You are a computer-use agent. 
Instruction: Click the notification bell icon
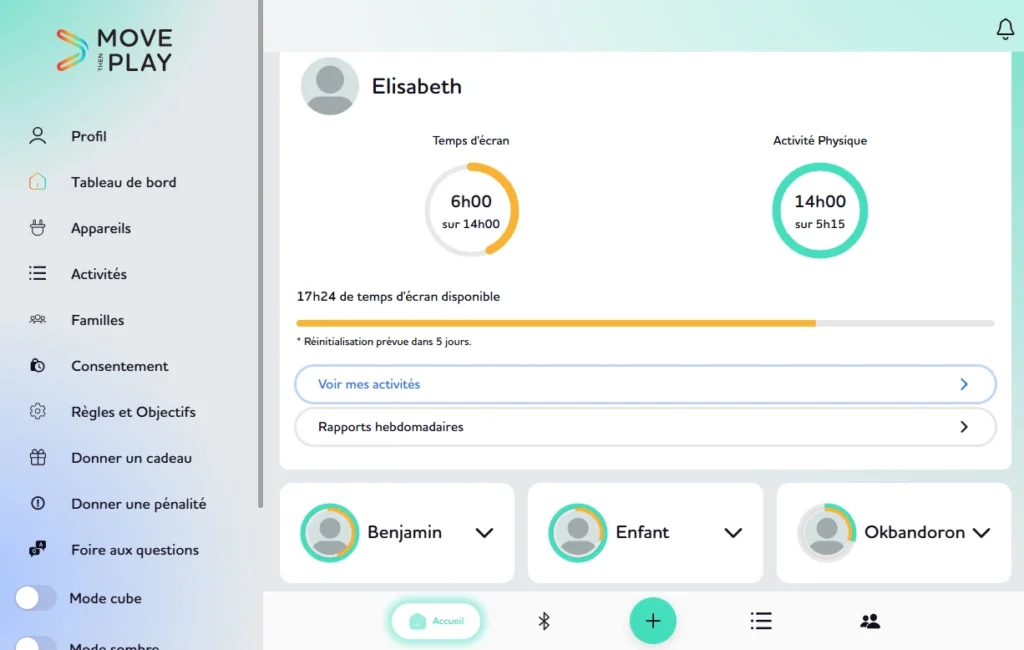point(1005,29)
